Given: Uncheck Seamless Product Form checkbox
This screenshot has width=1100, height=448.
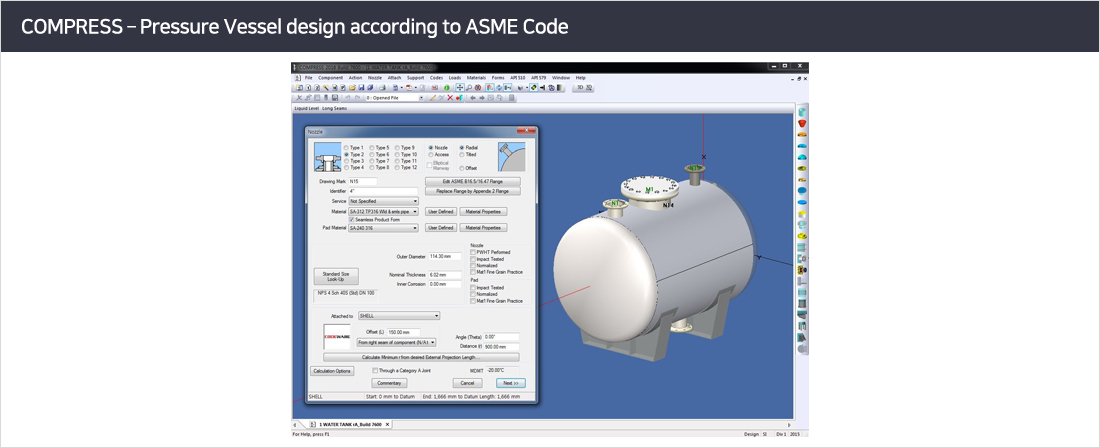Looking at the screenshot, I should [x=351, y=219].
